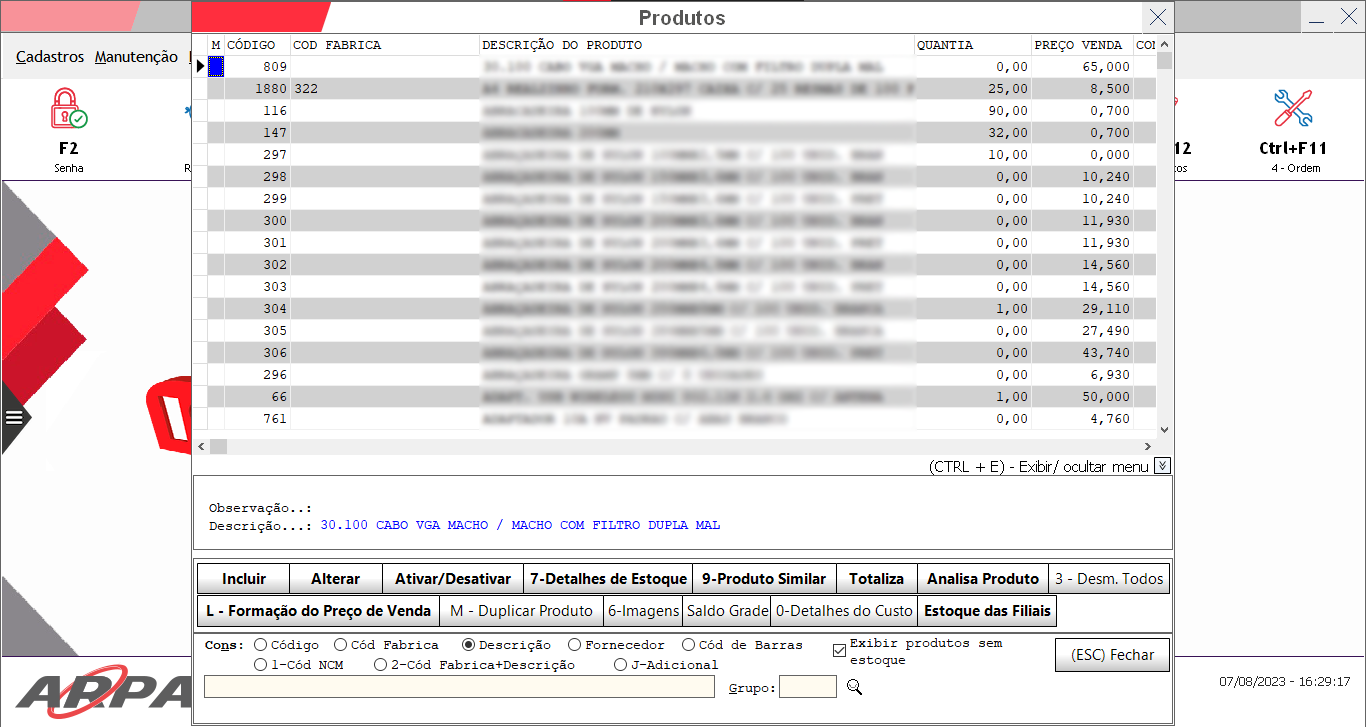1366x727 pixels.
Task: Click the expand arrow icon beside Exibir/ocultar menu
Action: (x=1161, y=466)
